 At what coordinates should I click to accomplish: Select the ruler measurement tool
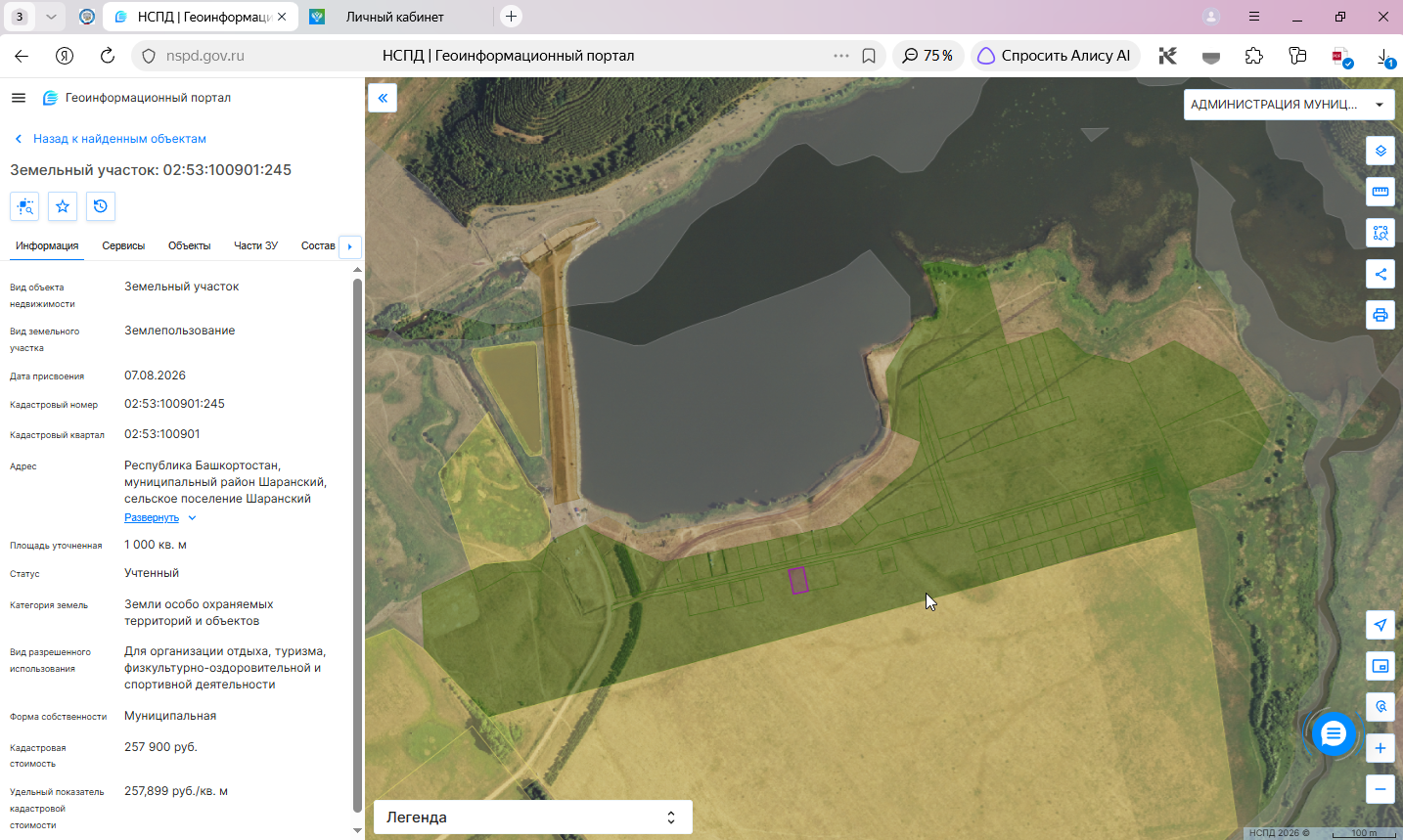tap(1380, 192)
